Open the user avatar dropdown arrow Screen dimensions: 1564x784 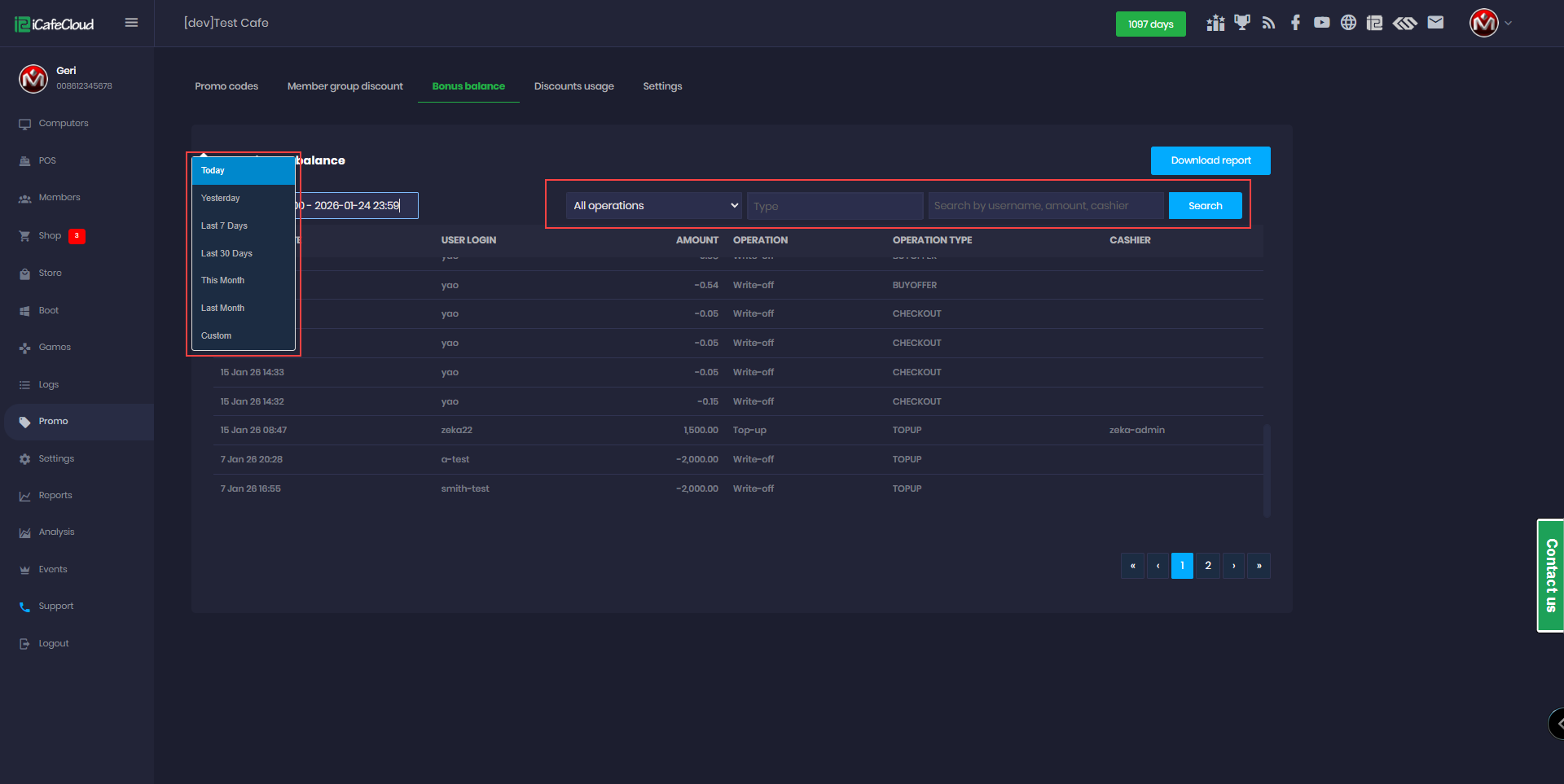click(x=1508, y=24)
